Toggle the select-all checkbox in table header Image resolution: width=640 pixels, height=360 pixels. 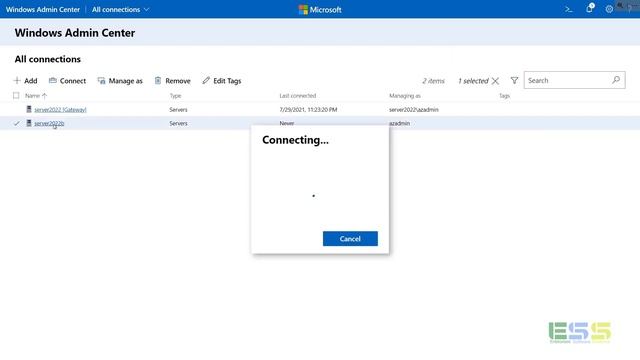[16, 96]
